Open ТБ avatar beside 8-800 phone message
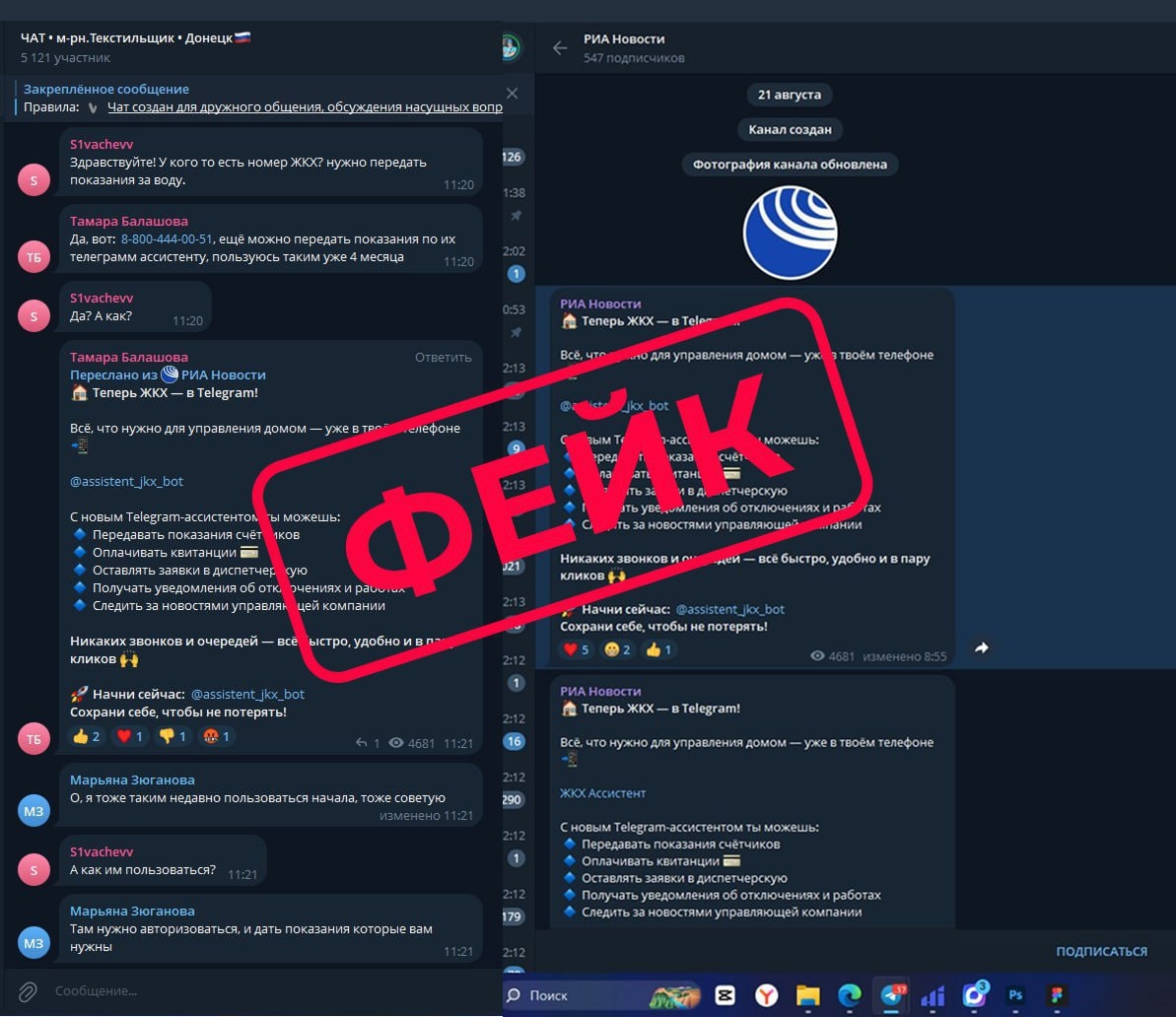This screenshot has height=1017, width=1176. pyautogui.click(x=34, y=256)
